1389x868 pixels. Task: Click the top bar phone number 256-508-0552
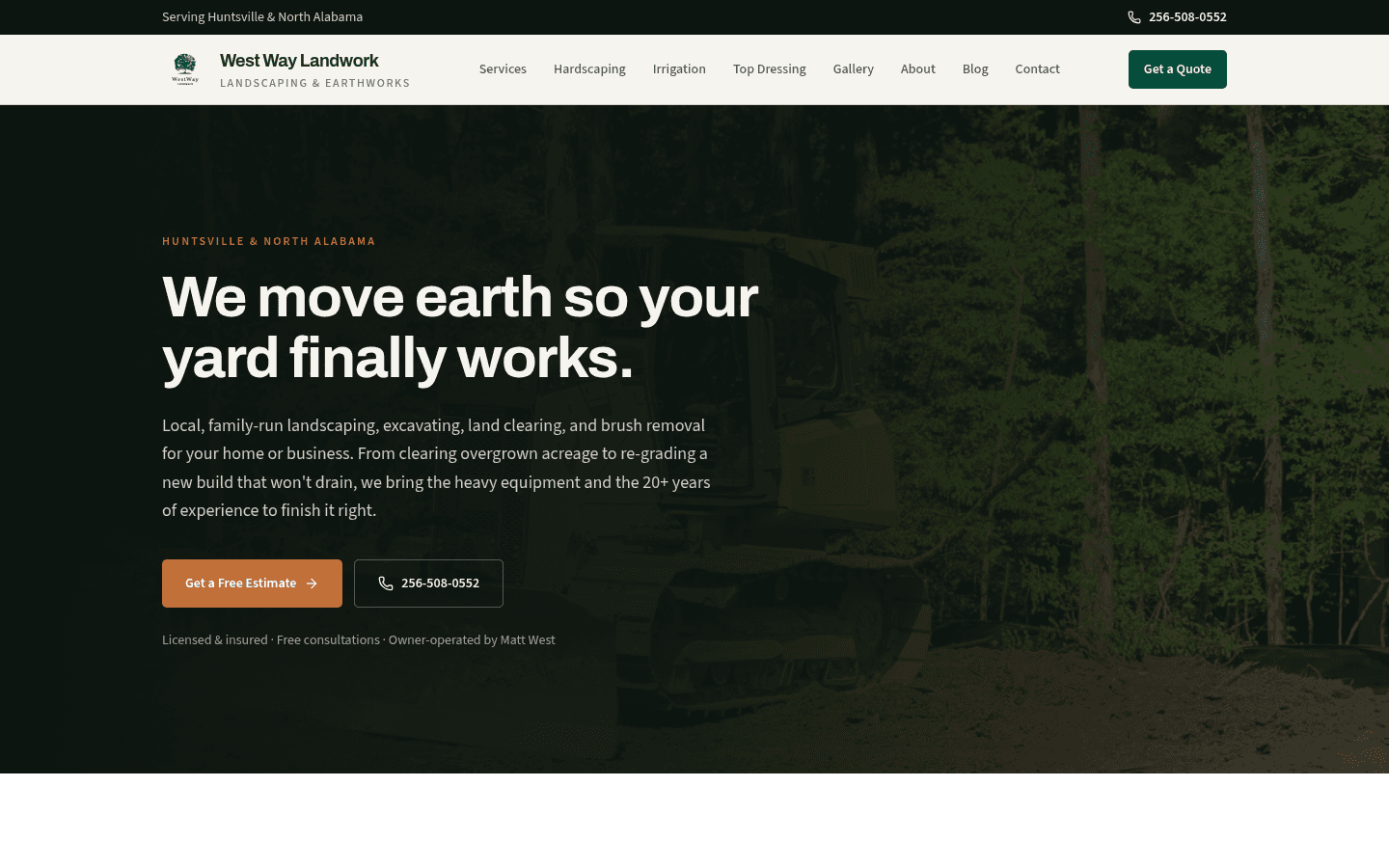[1187, 17]
